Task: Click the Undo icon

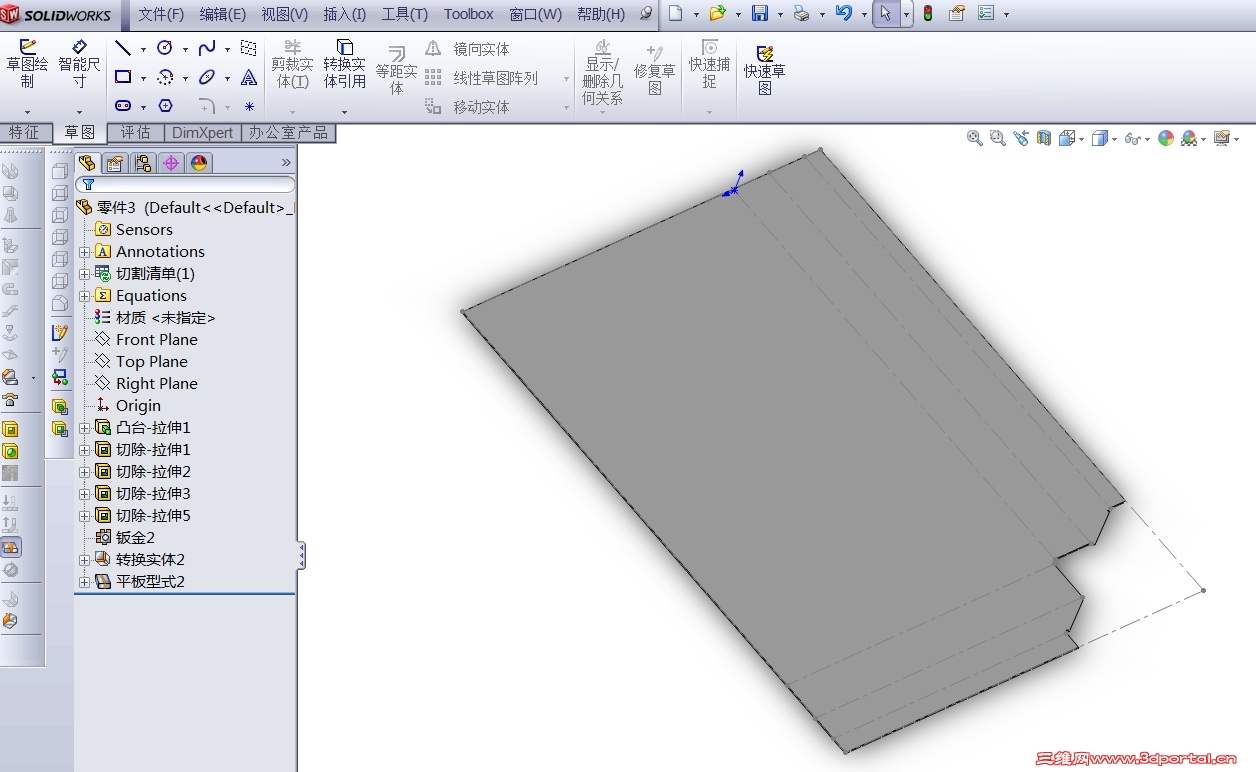Action: tap(844, 14)
